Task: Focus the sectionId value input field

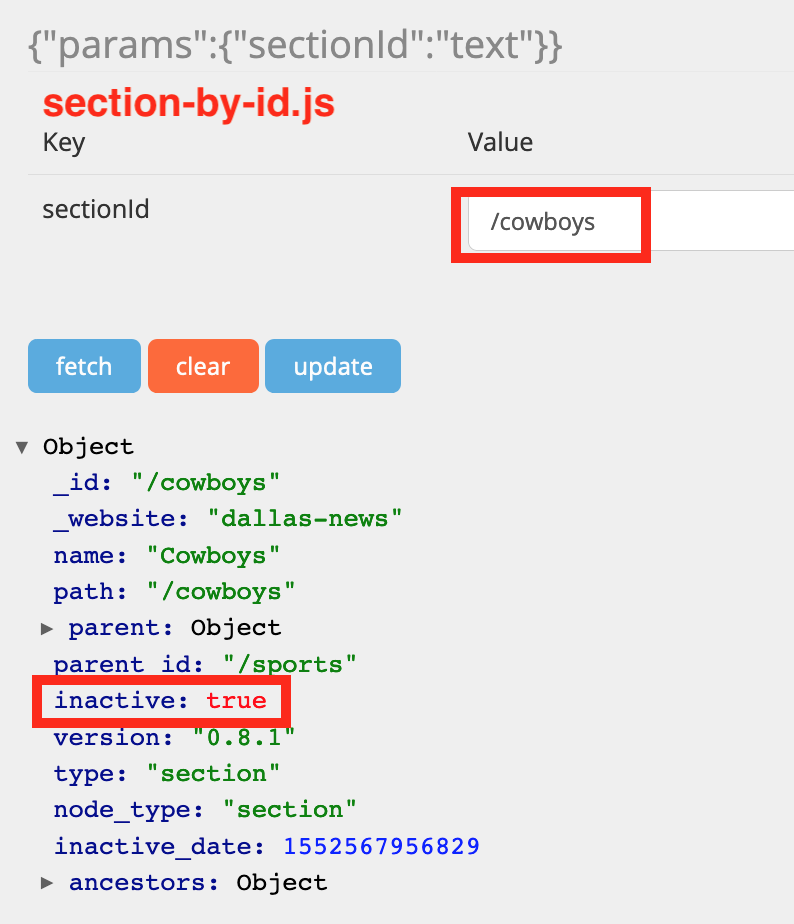Action: (x=630, y=222)
